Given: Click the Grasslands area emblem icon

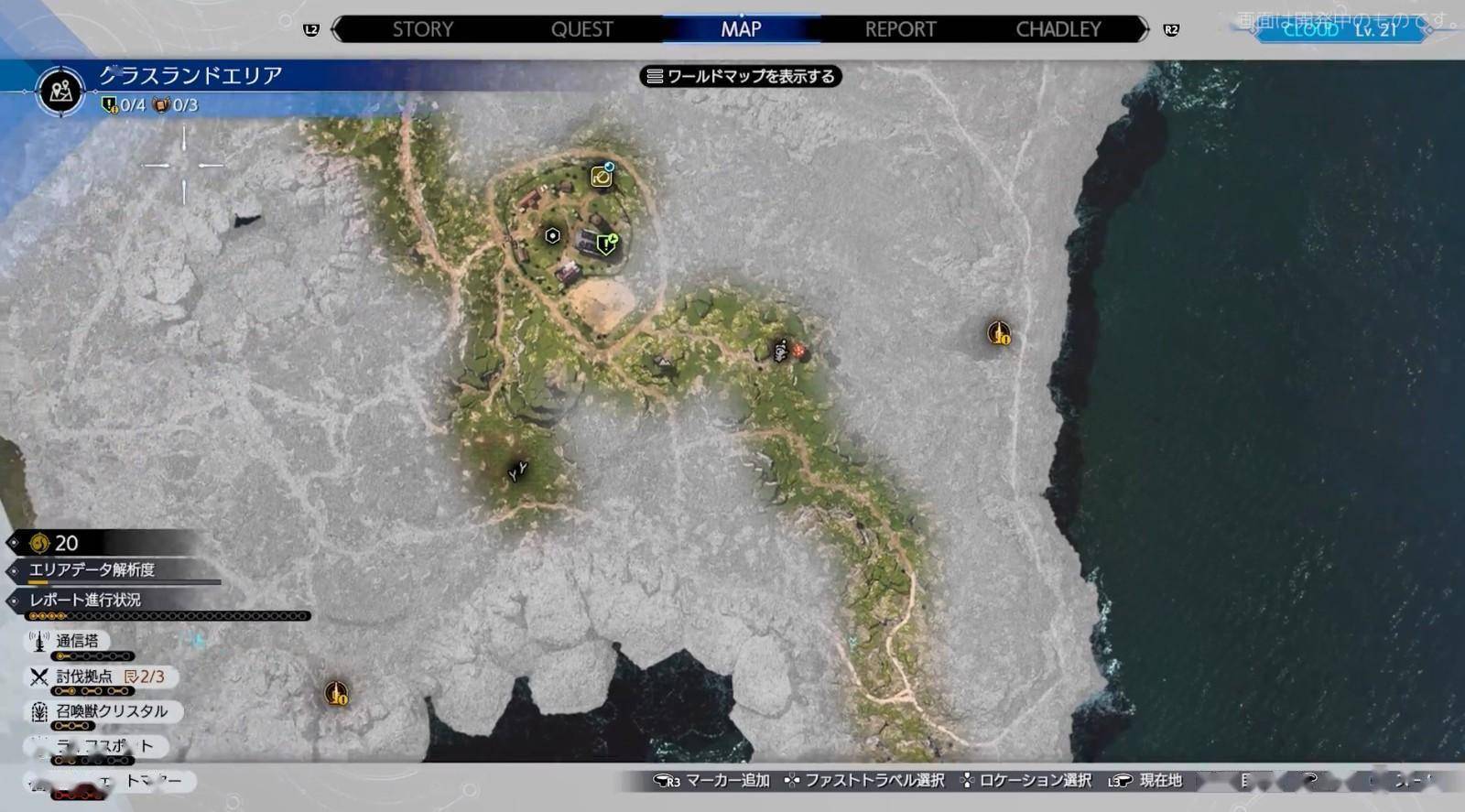Looking at the screenshot, I should click(60, 92).
